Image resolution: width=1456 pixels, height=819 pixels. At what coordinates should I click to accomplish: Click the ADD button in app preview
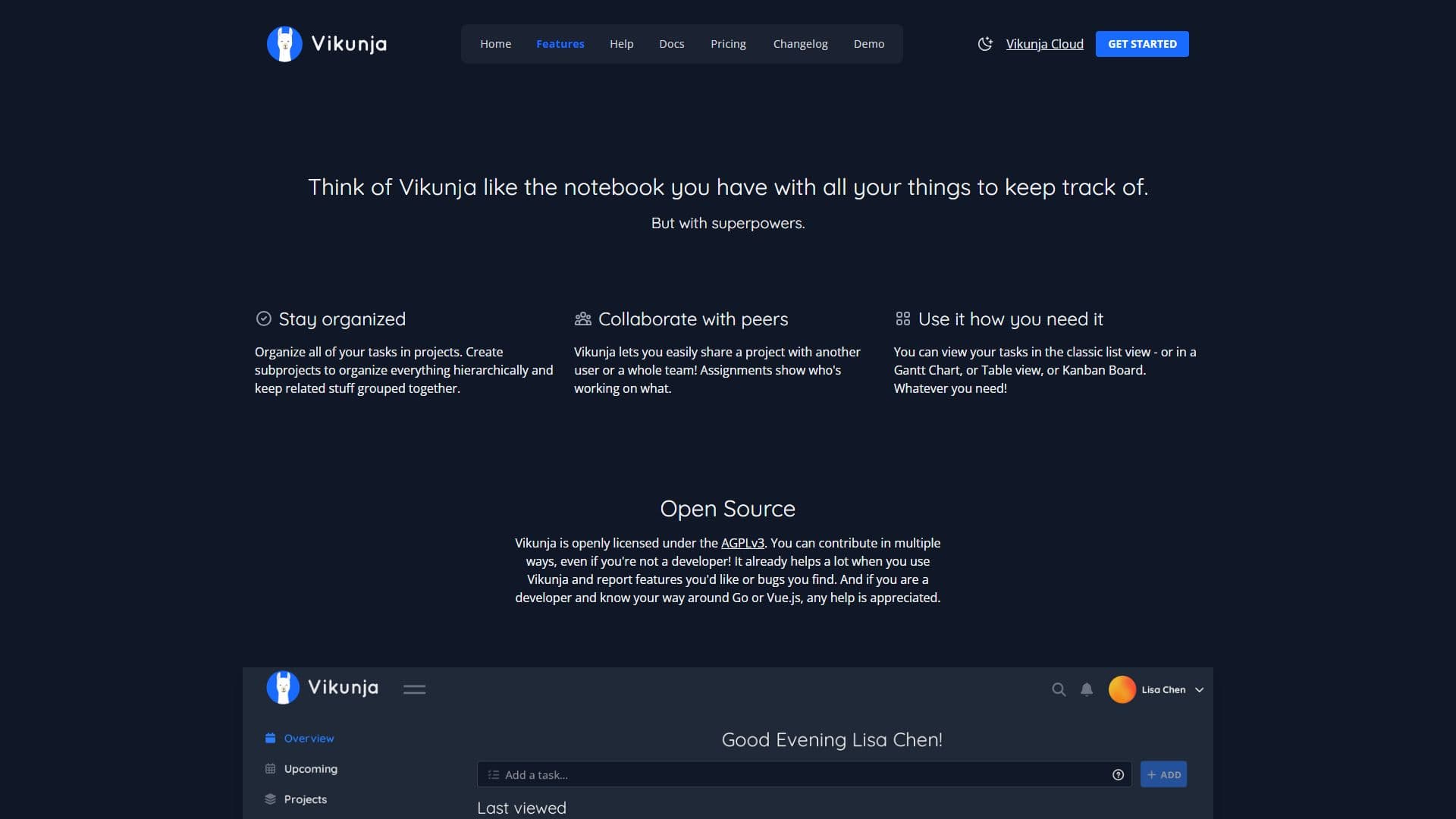pos(1163,774)
